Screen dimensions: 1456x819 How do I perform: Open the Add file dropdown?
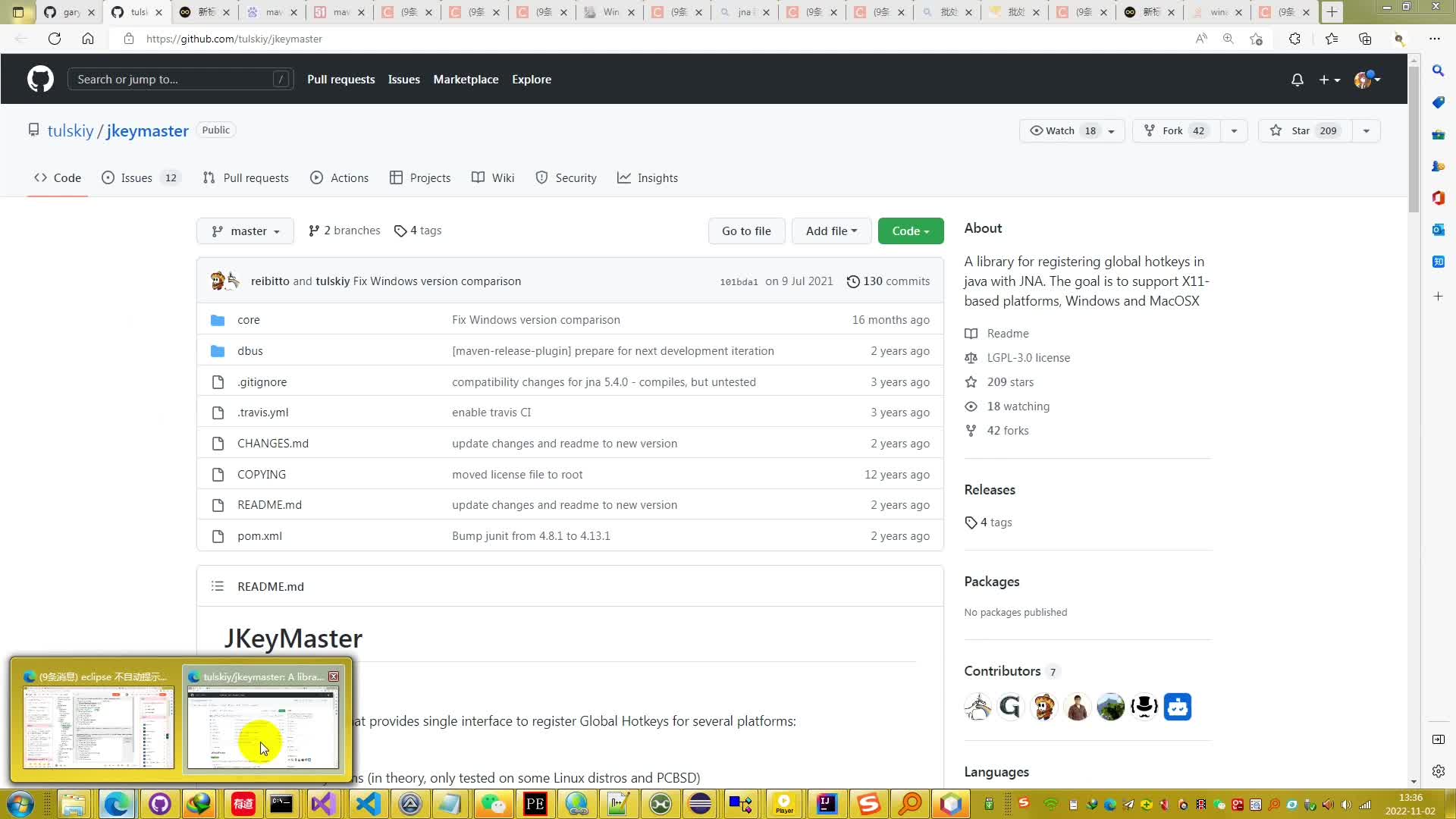[831, 231]
